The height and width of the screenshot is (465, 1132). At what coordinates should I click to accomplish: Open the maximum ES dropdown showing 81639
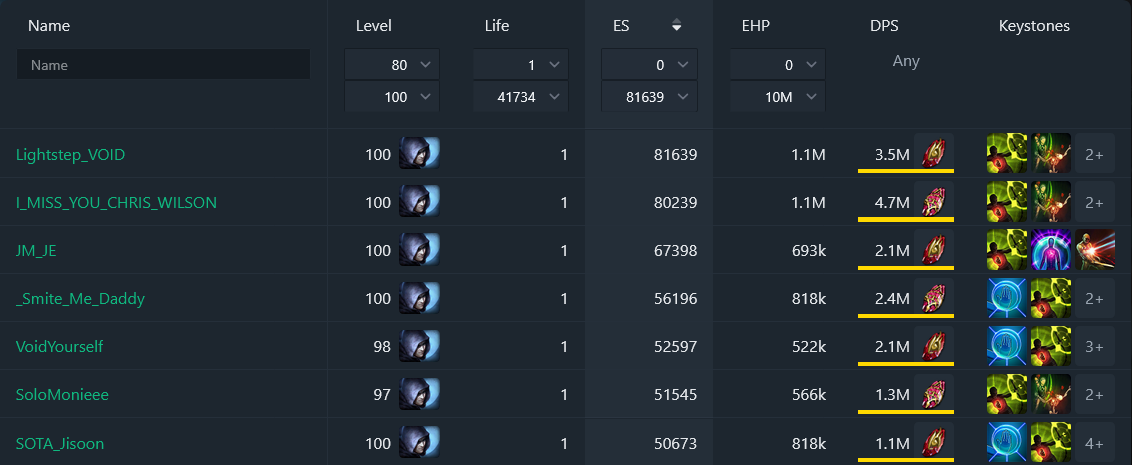click(x=648, y=97)
